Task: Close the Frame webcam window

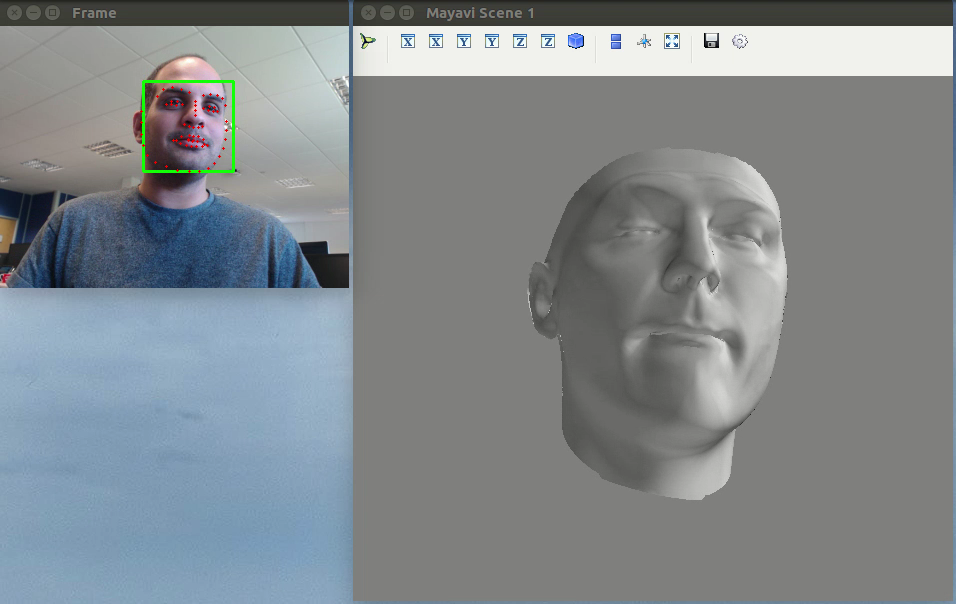Action: [14, 13]
